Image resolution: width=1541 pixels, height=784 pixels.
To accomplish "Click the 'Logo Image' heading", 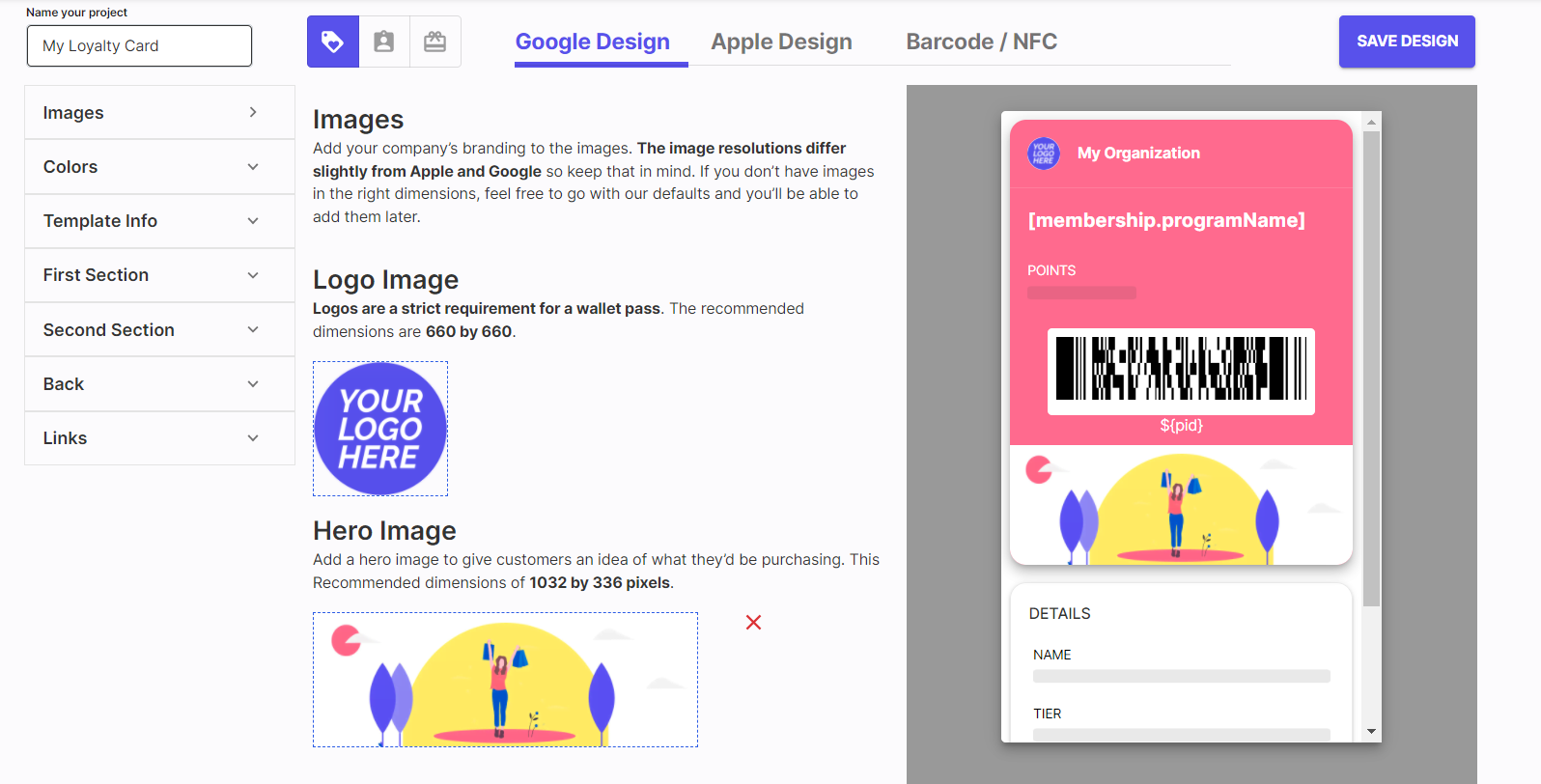I will coord(385,280).
